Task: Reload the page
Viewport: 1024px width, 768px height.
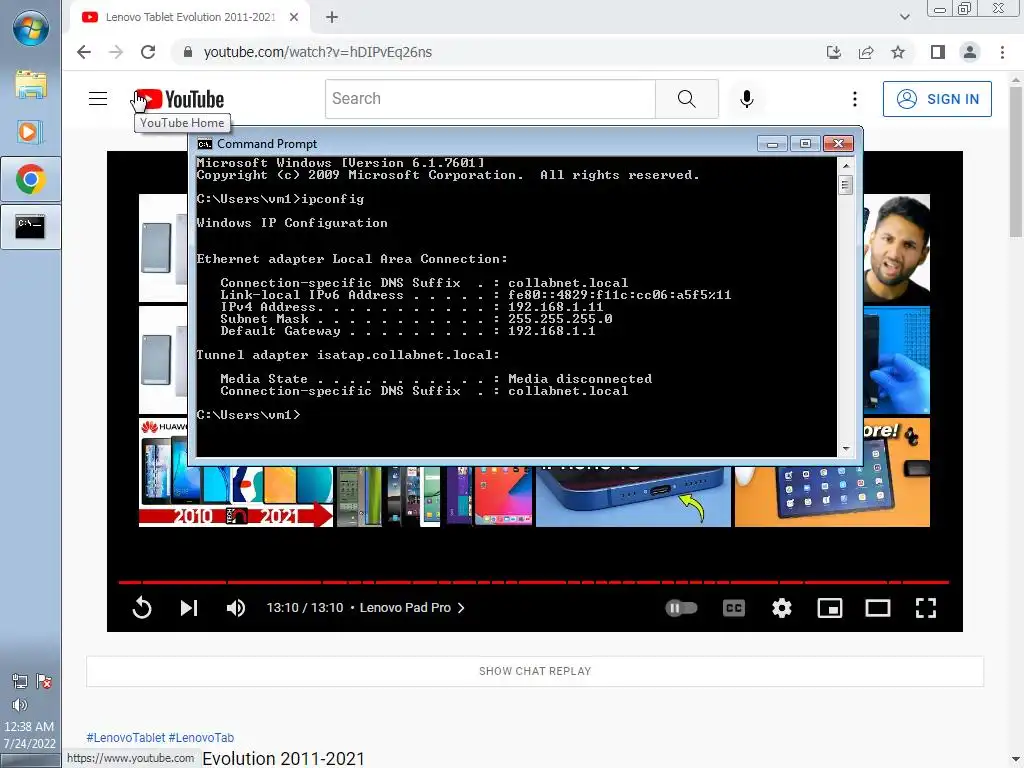Action: pyautogui.click(x=148, y=52)
